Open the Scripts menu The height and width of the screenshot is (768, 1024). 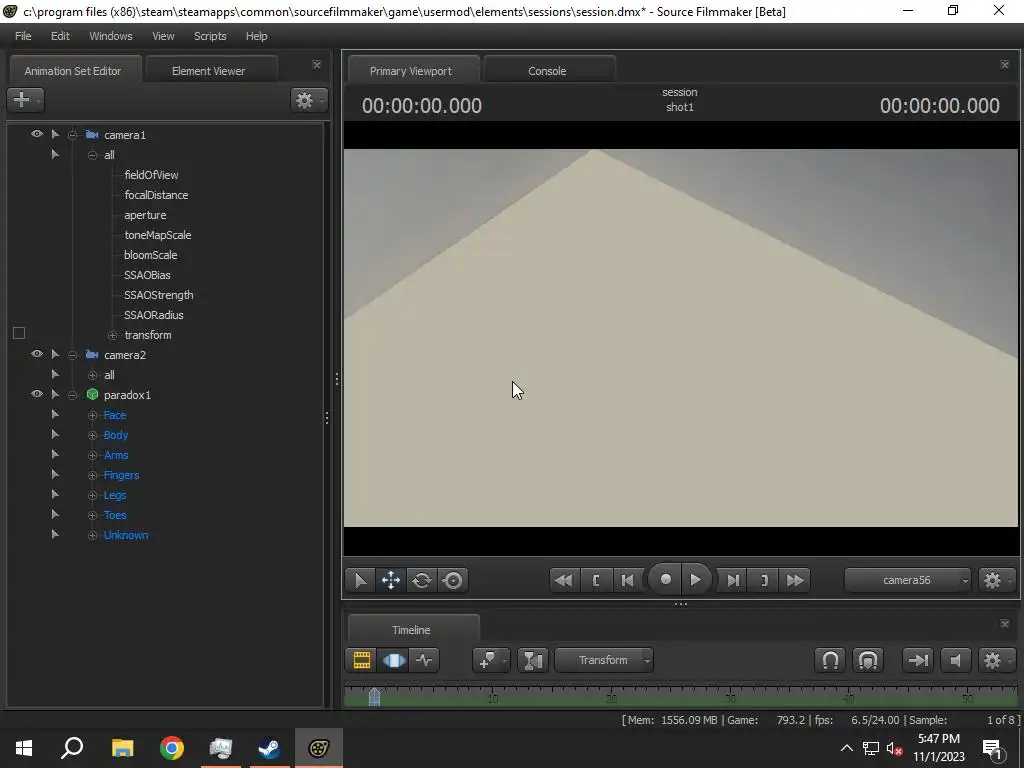tap(210, 36)
